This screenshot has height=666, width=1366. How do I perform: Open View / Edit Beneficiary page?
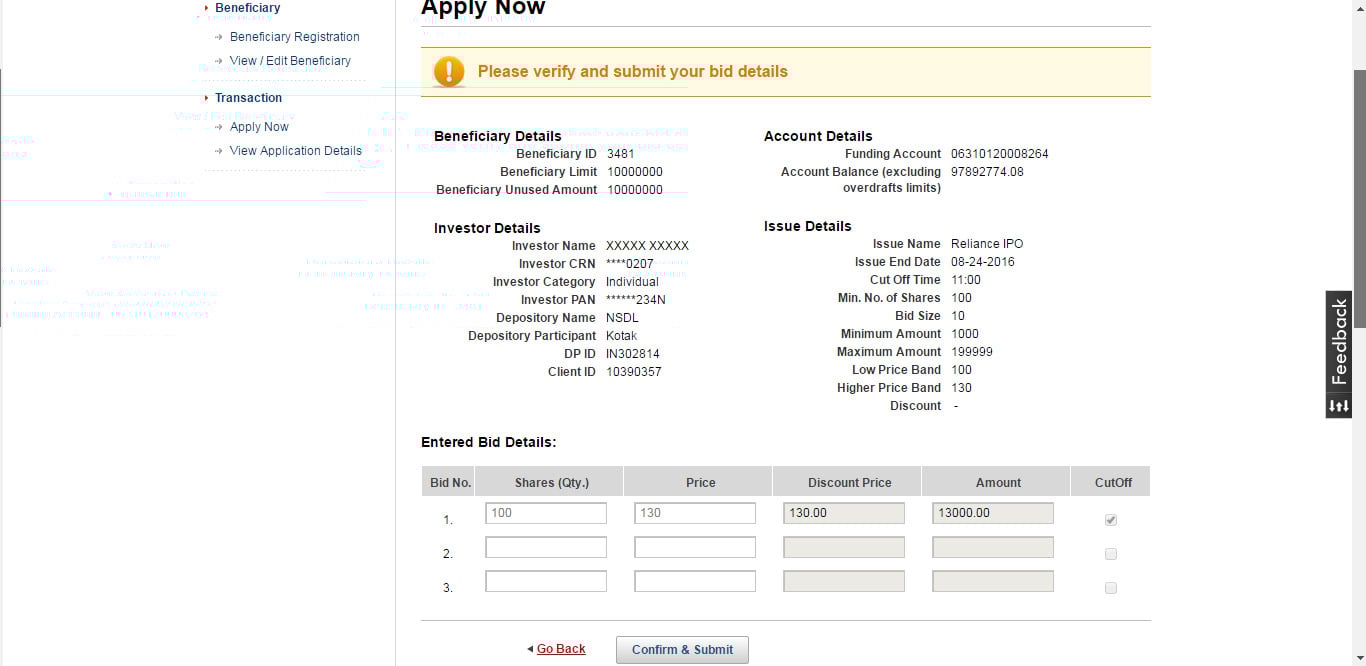(x=290, y=61)
